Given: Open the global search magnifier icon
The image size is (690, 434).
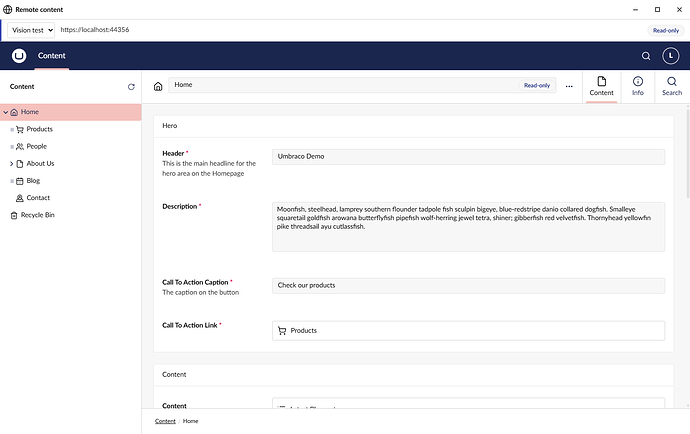Looking at the screenshot, I should tap(646, 56).
